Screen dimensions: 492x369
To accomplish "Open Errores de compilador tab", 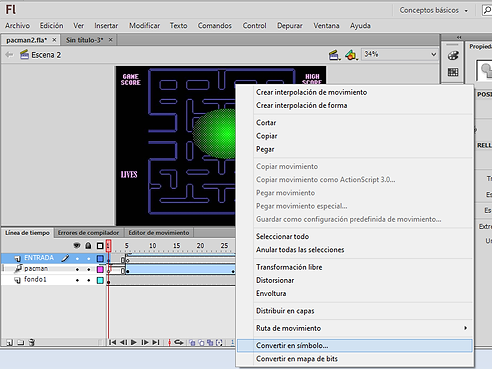I will (x=88, y=233).
